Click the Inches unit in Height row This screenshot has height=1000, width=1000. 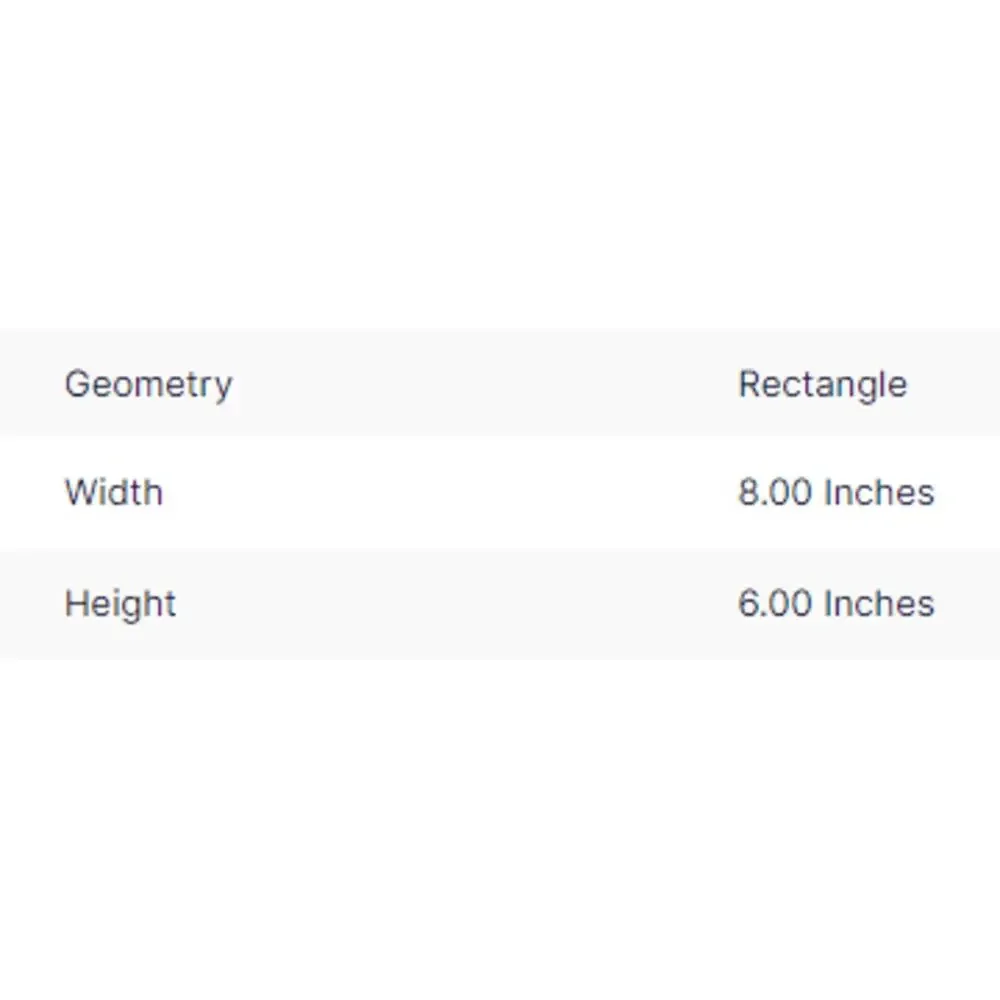(x=879, y=604)
